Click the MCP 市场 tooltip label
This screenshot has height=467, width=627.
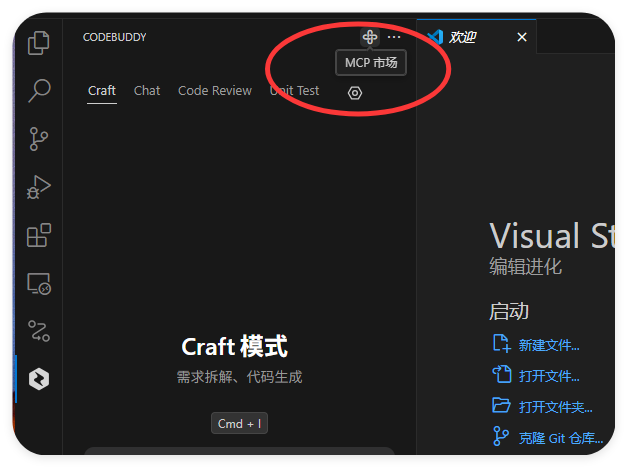point(371,63)
